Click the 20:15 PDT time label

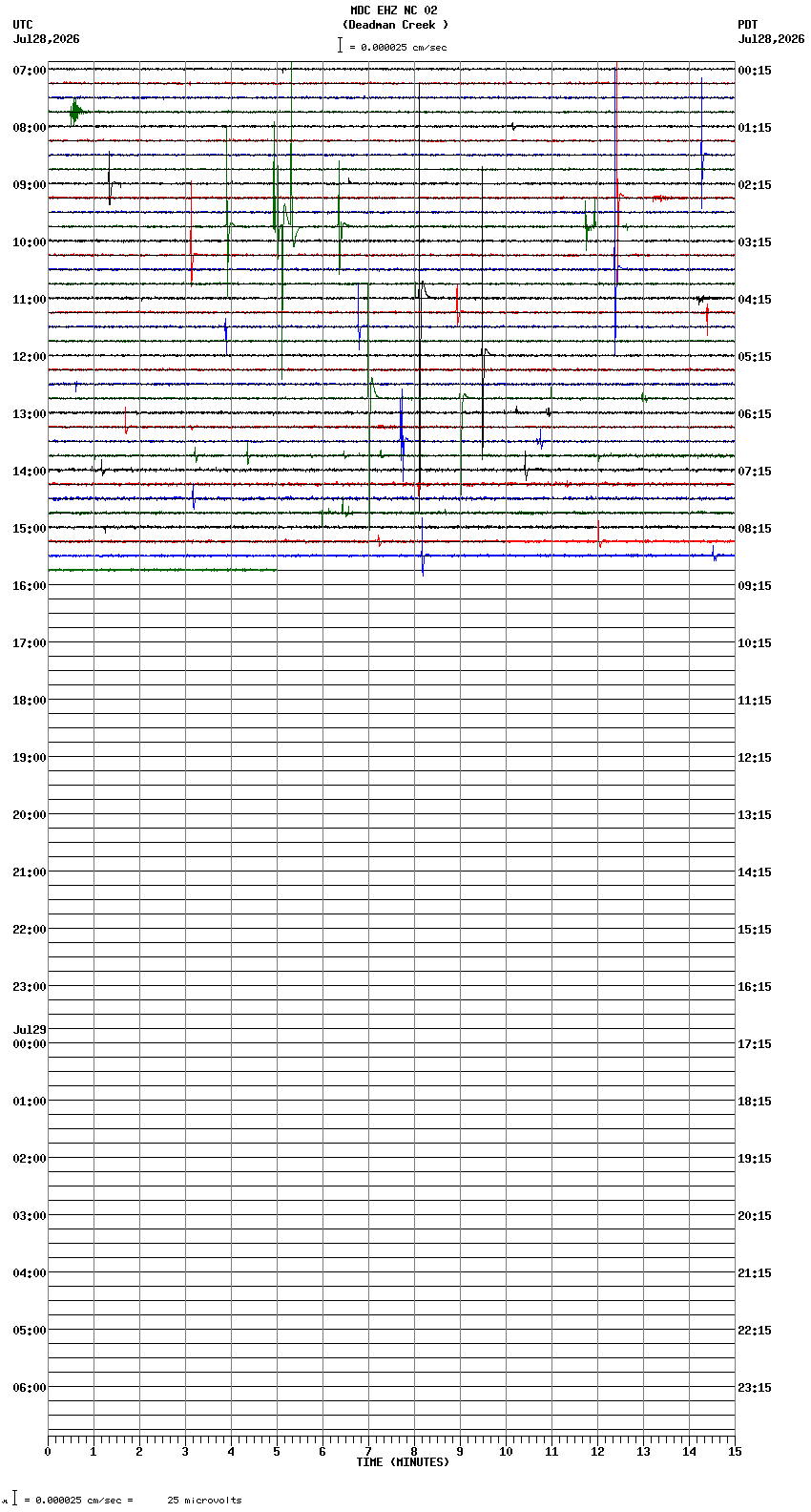point(755,1216)
